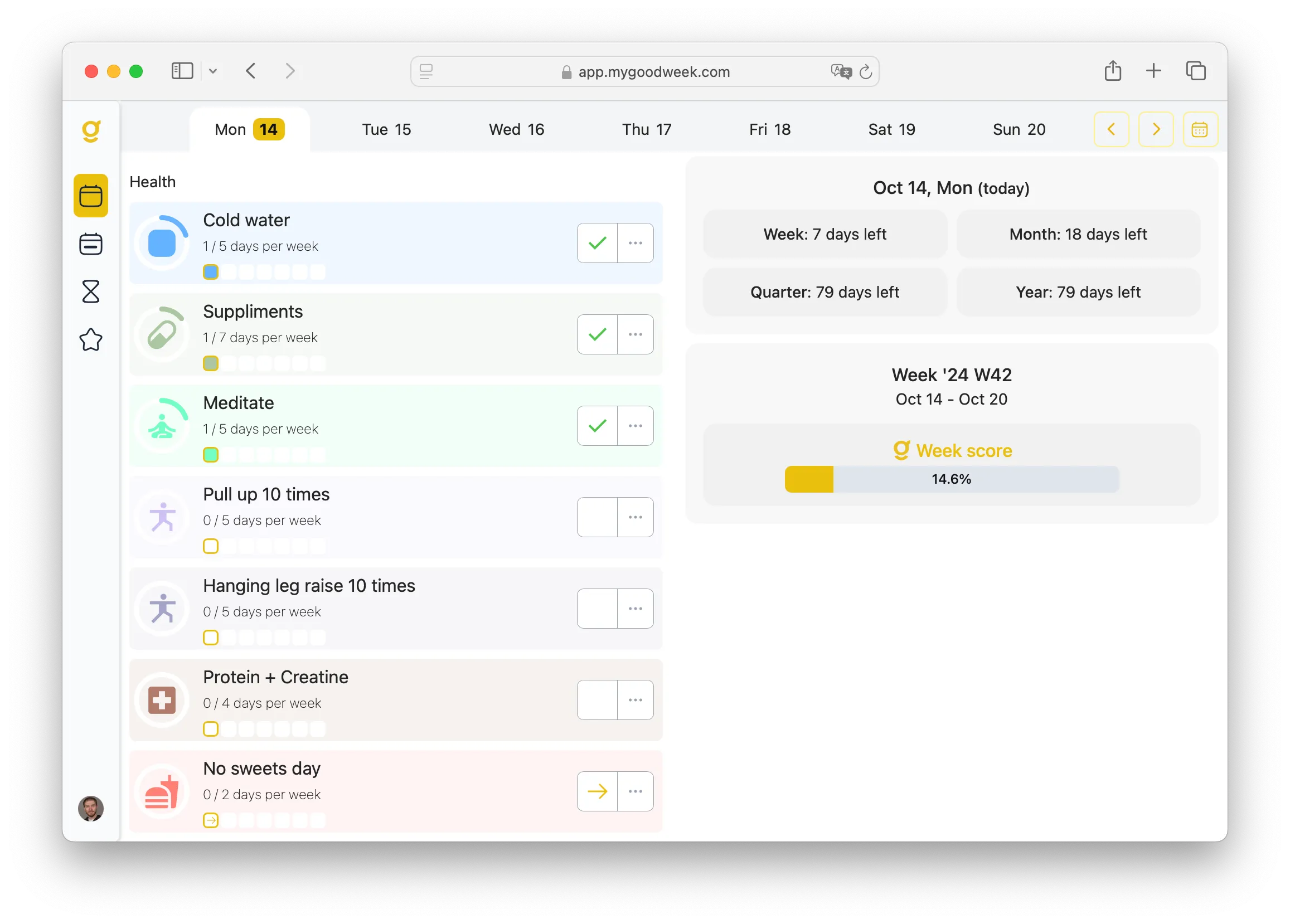Go to next week arrow
1290x924 pixels.
(1155, 130)
